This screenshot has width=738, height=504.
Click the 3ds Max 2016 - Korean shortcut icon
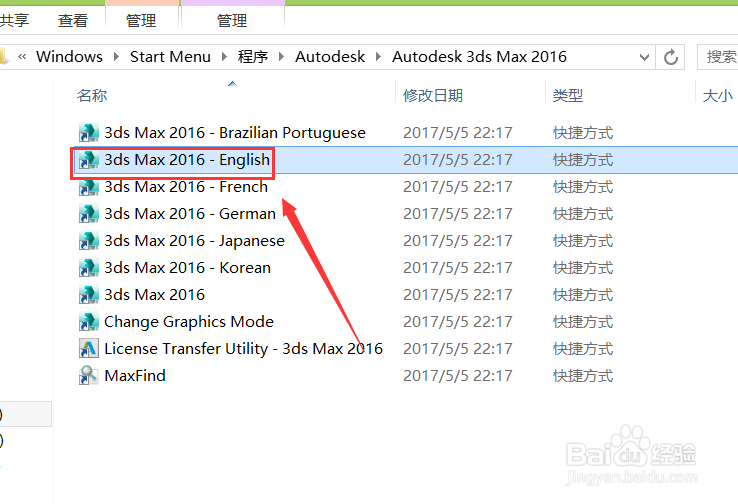[x=88, y=268]
